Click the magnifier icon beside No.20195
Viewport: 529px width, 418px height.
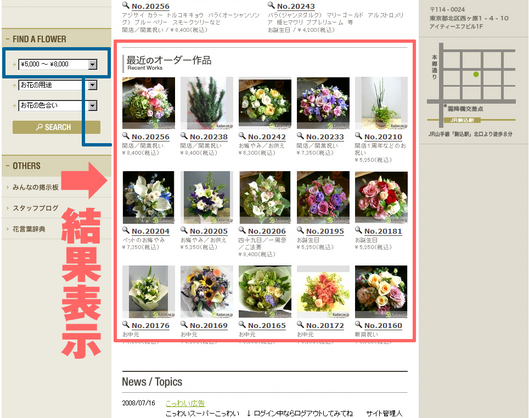pyautogui.click(x=300, y=230)
